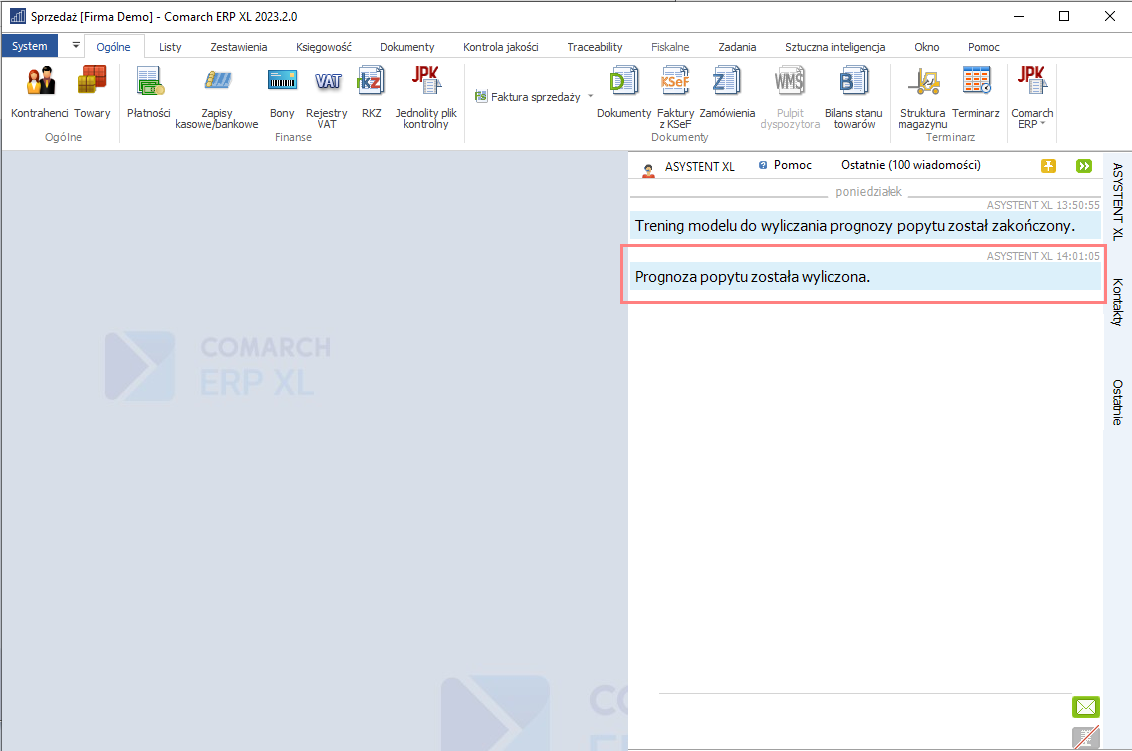
Task: Open Struktura magazynu
Action: pos(923,97)
